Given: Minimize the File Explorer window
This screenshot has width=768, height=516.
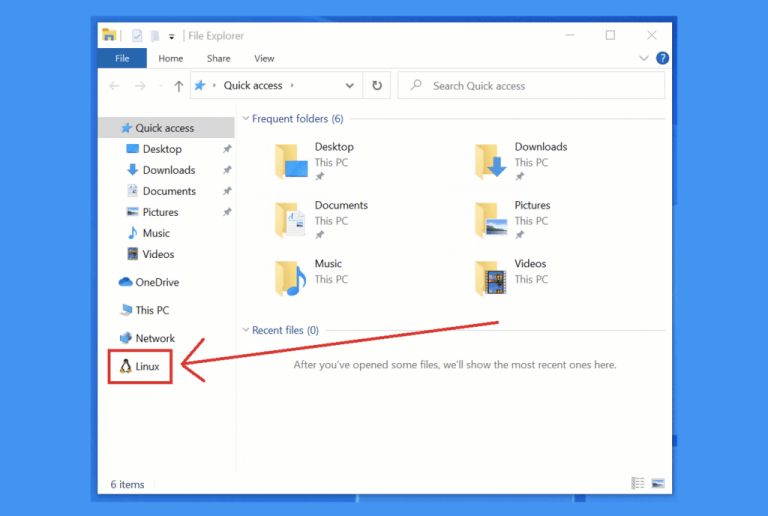Looking at the screenshot, I should pos(570,35).
